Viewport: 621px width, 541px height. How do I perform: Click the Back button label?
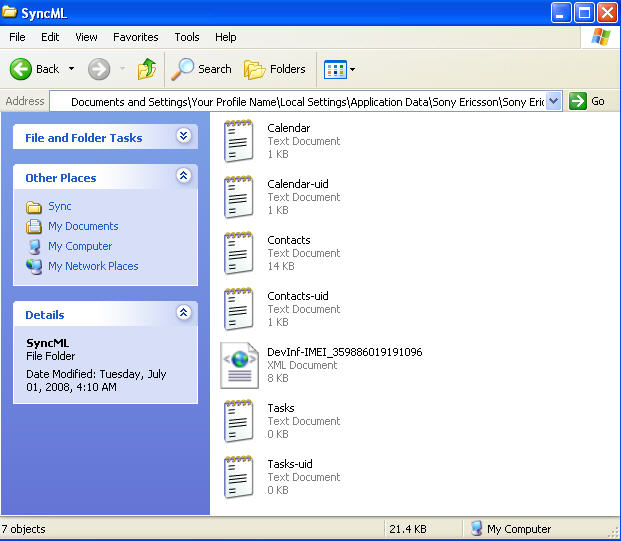point(48,69)
